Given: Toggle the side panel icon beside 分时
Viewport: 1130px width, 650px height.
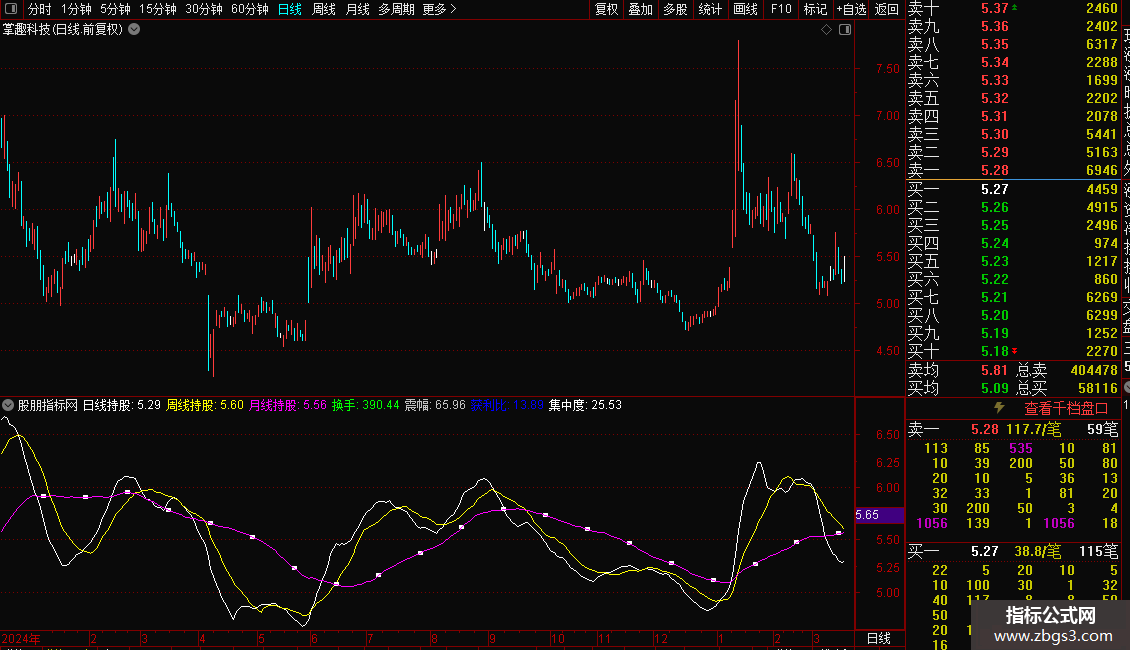Looking at the screenshot, I should click(x=11, y=9).
